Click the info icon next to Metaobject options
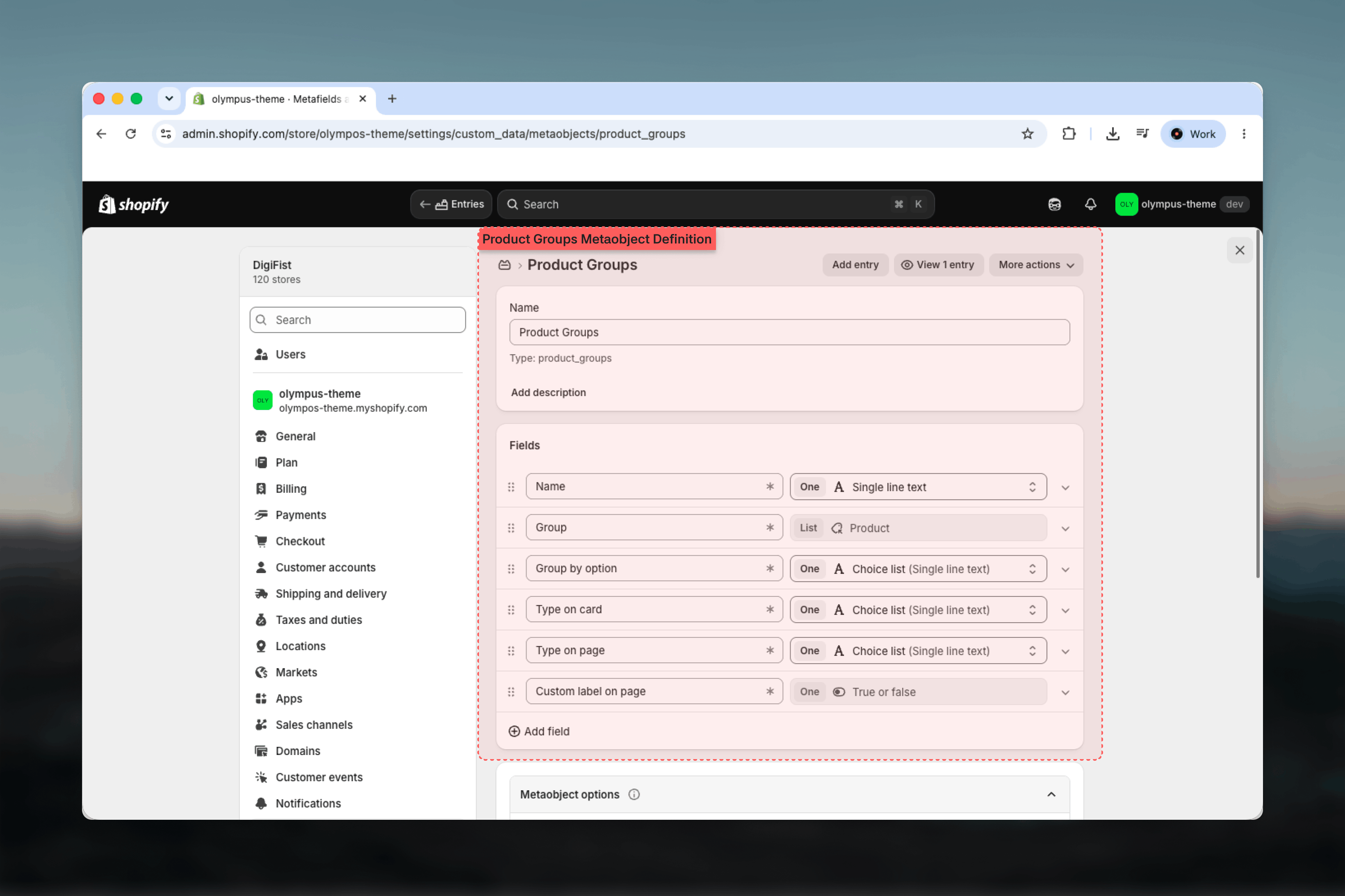This screenshot has width=1345, height=896. (634, 794)
